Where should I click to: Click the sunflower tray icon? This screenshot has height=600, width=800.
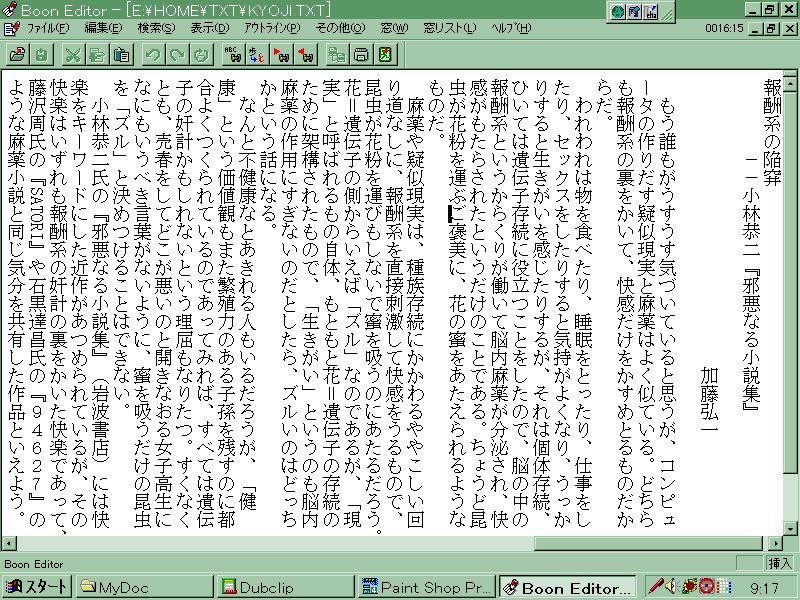[x=689, y=587]
